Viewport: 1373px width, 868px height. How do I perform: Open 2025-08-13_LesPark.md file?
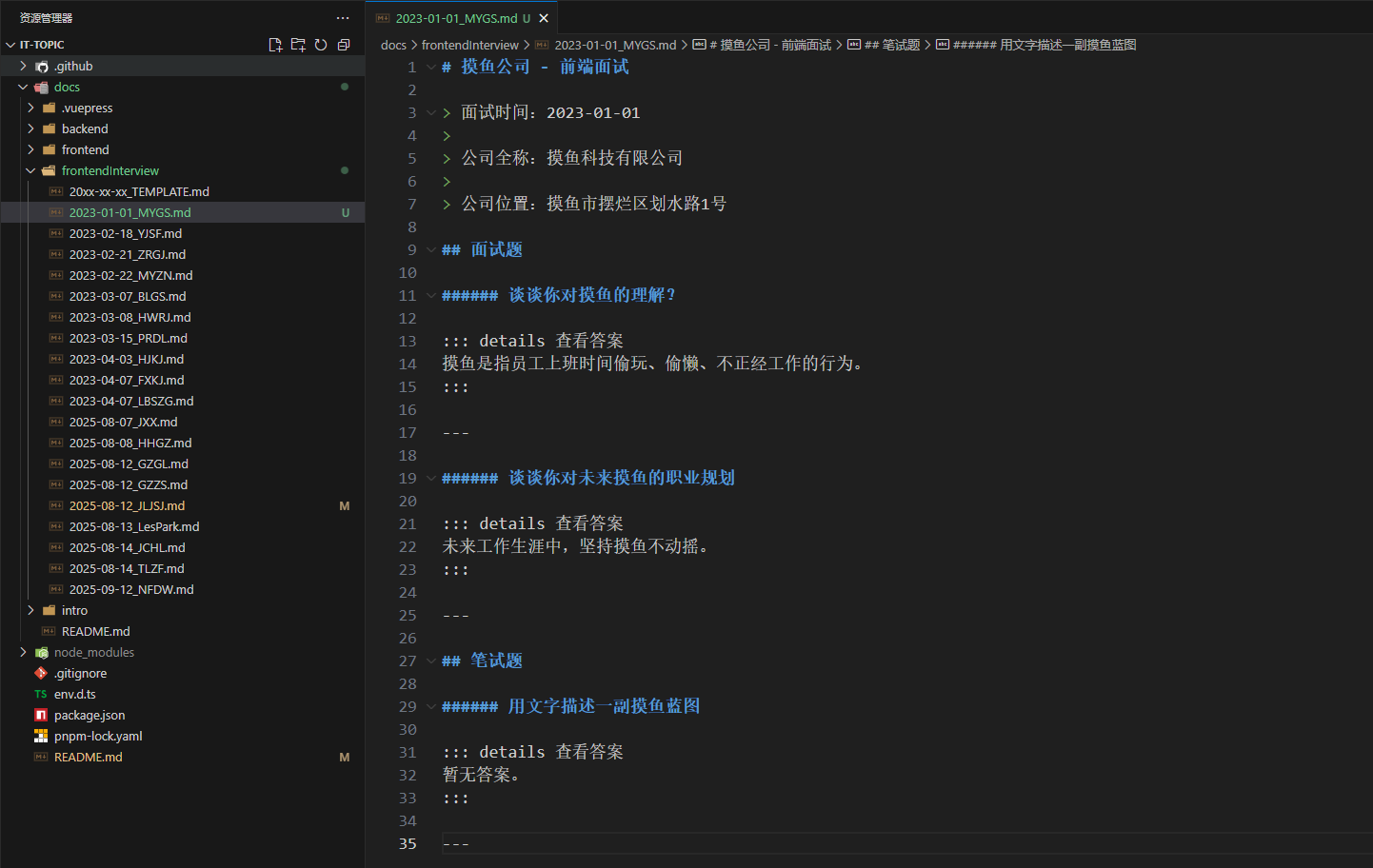point(134,526)
